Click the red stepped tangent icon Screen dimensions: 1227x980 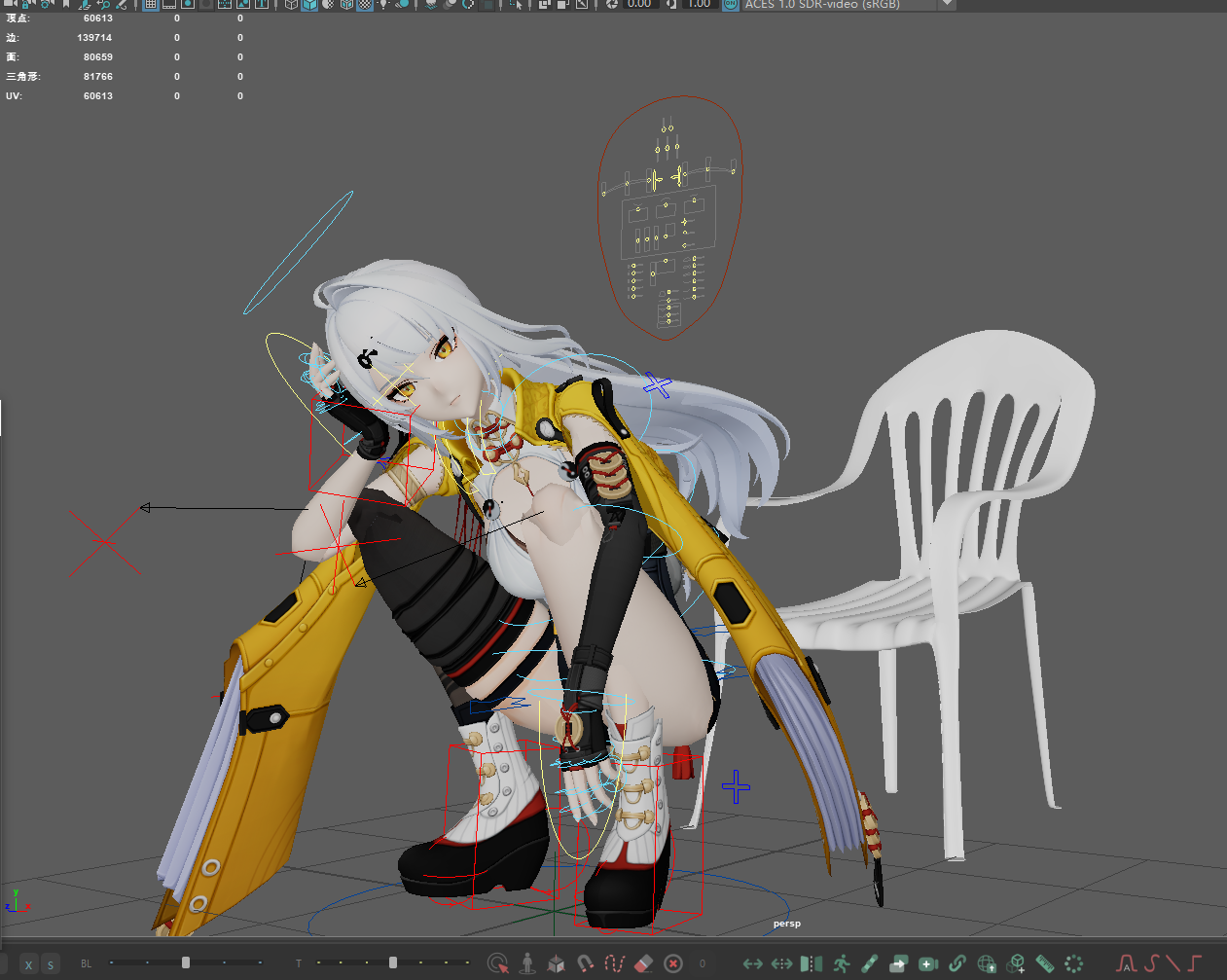click(x=1195, y=963)
